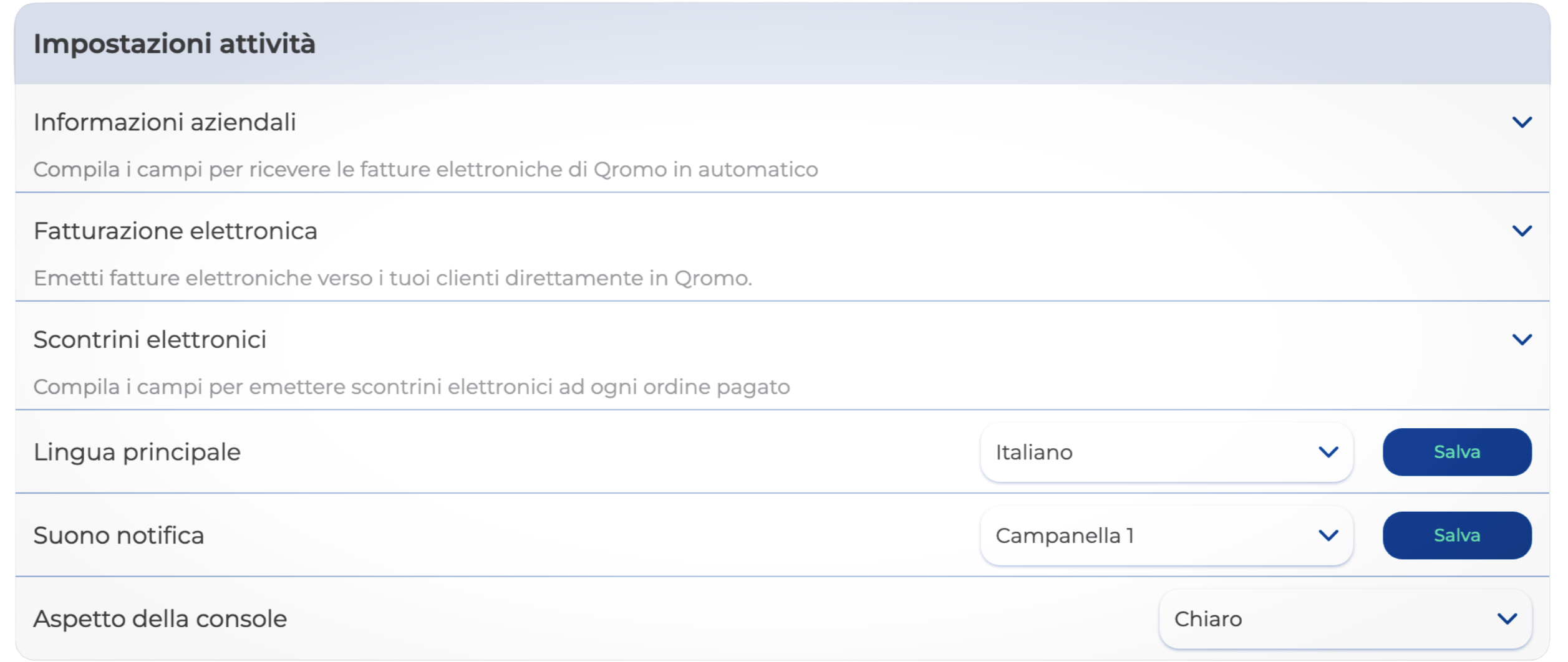Click the Scontrini elettronici section title
This screenshot has width=1568, height=662.
[x=150, y=340]
